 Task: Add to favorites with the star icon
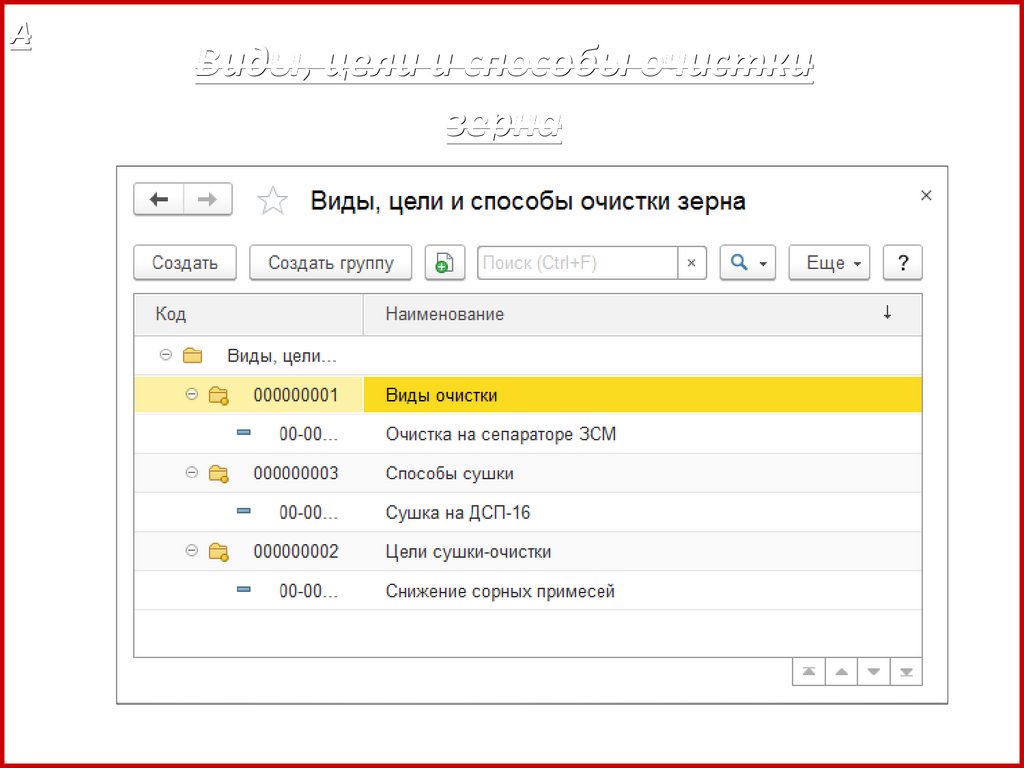coord(272,200)
